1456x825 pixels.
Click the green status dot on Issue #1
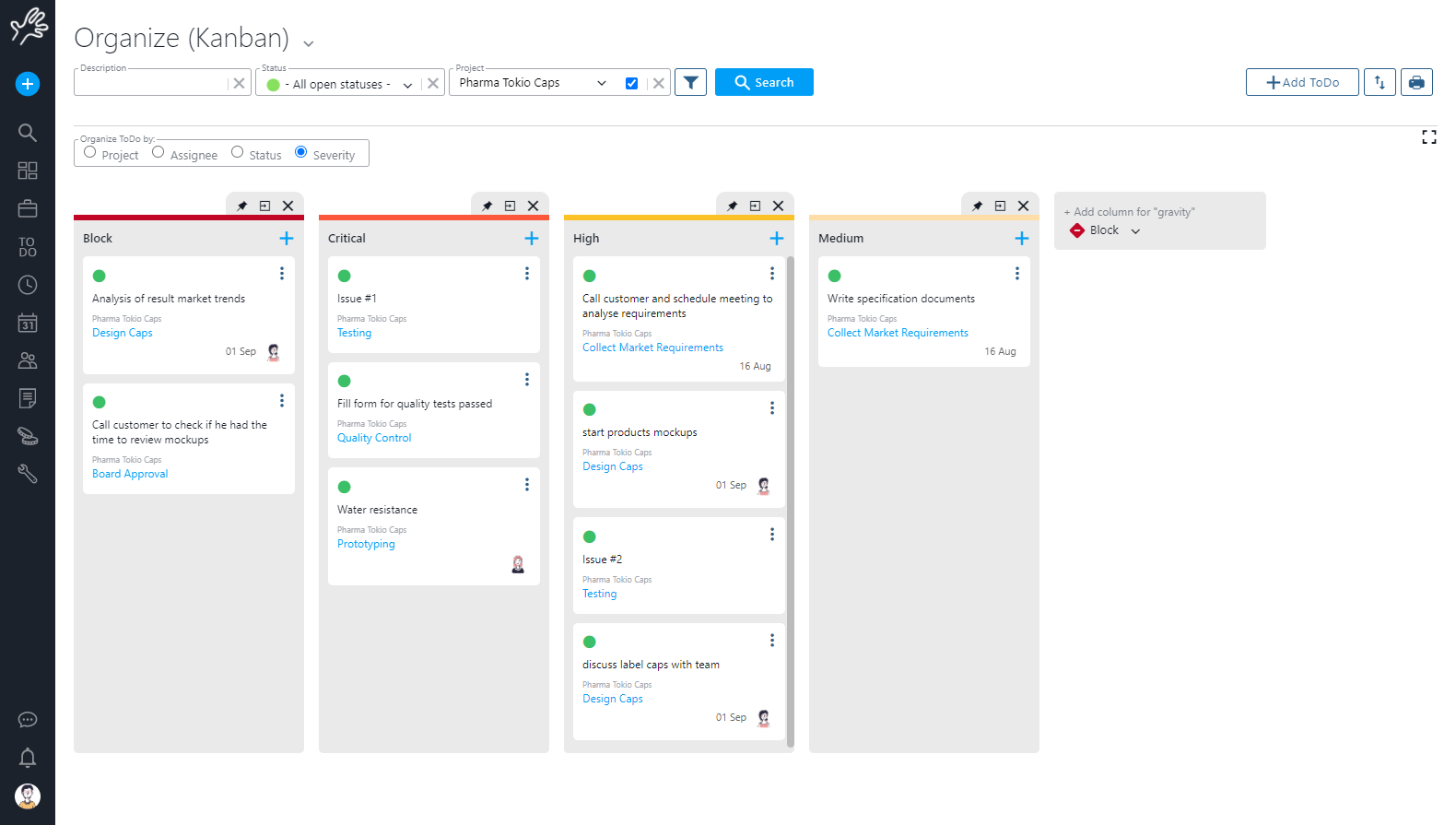tap(345, 276)
